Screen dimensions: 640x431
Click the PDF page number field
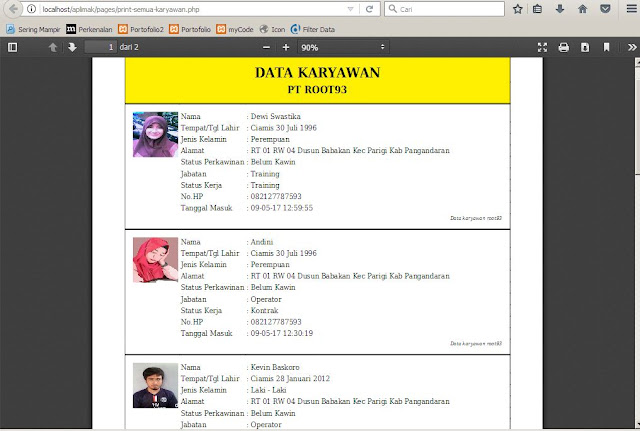coord(100,47)
